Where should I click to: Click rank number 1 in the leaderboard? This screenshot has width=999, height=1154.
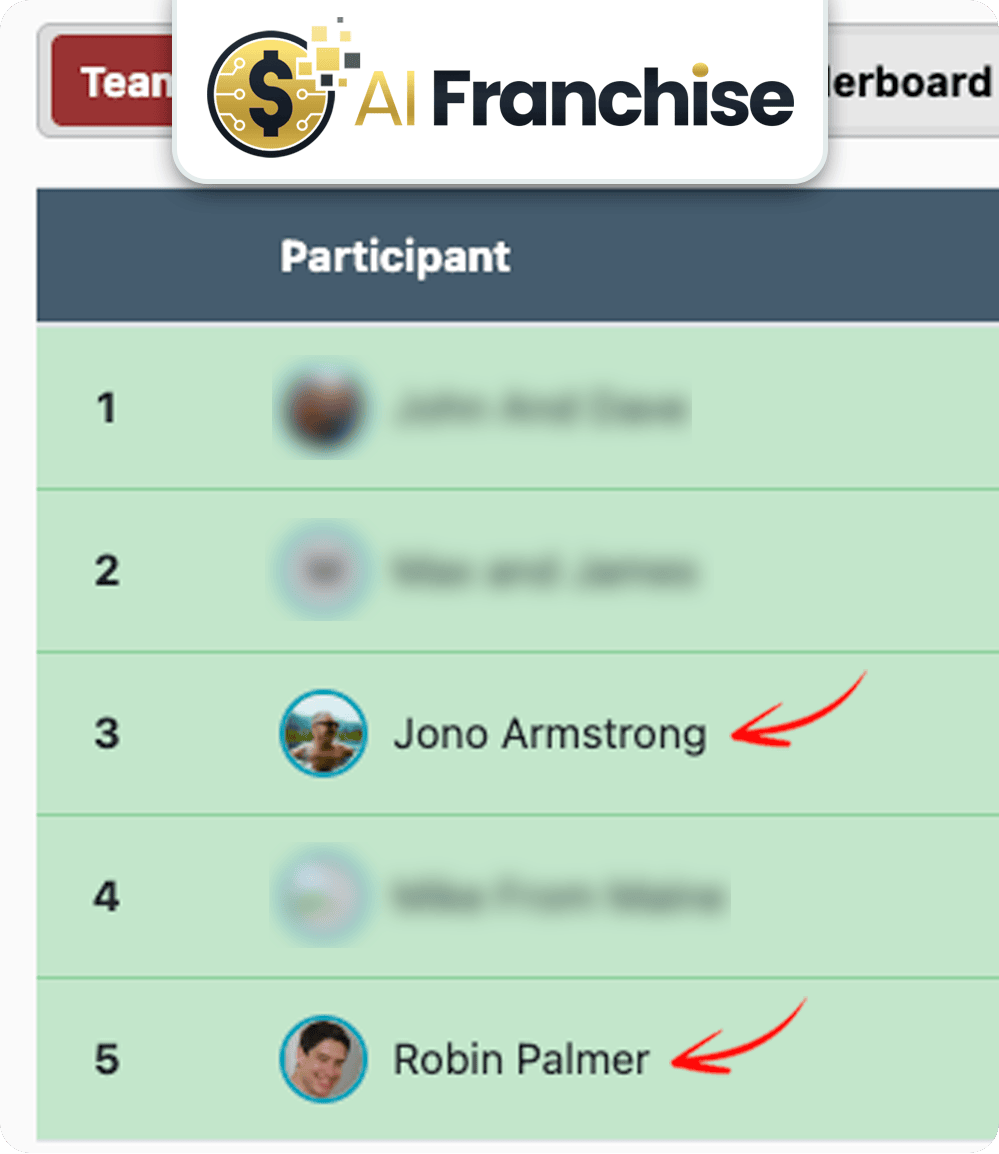pyautogui.click(x=107, y=408)
